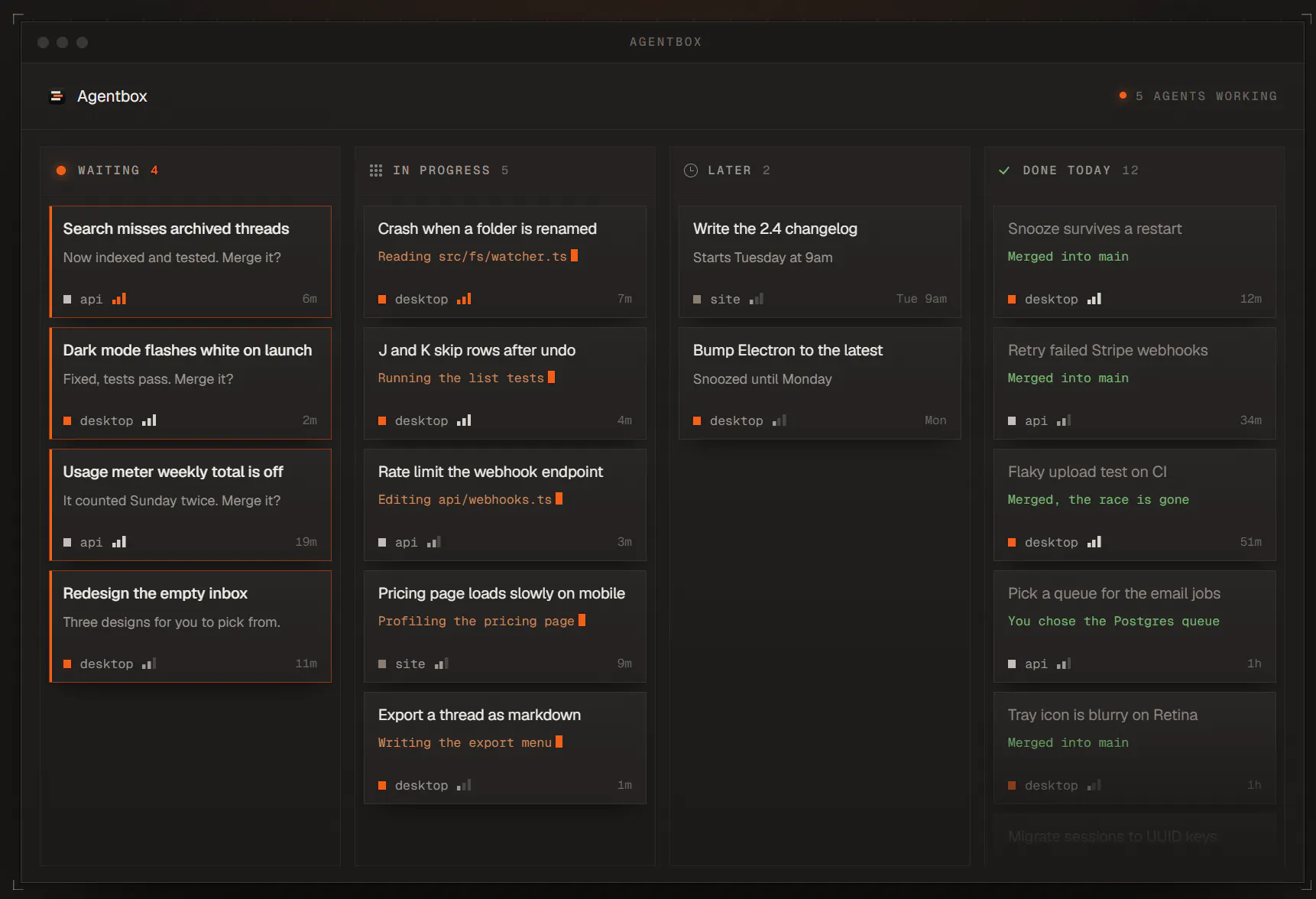
Task: Click the 'Tue 9am' timestamp
Action: pyautogui.click(x=922, y=299)
